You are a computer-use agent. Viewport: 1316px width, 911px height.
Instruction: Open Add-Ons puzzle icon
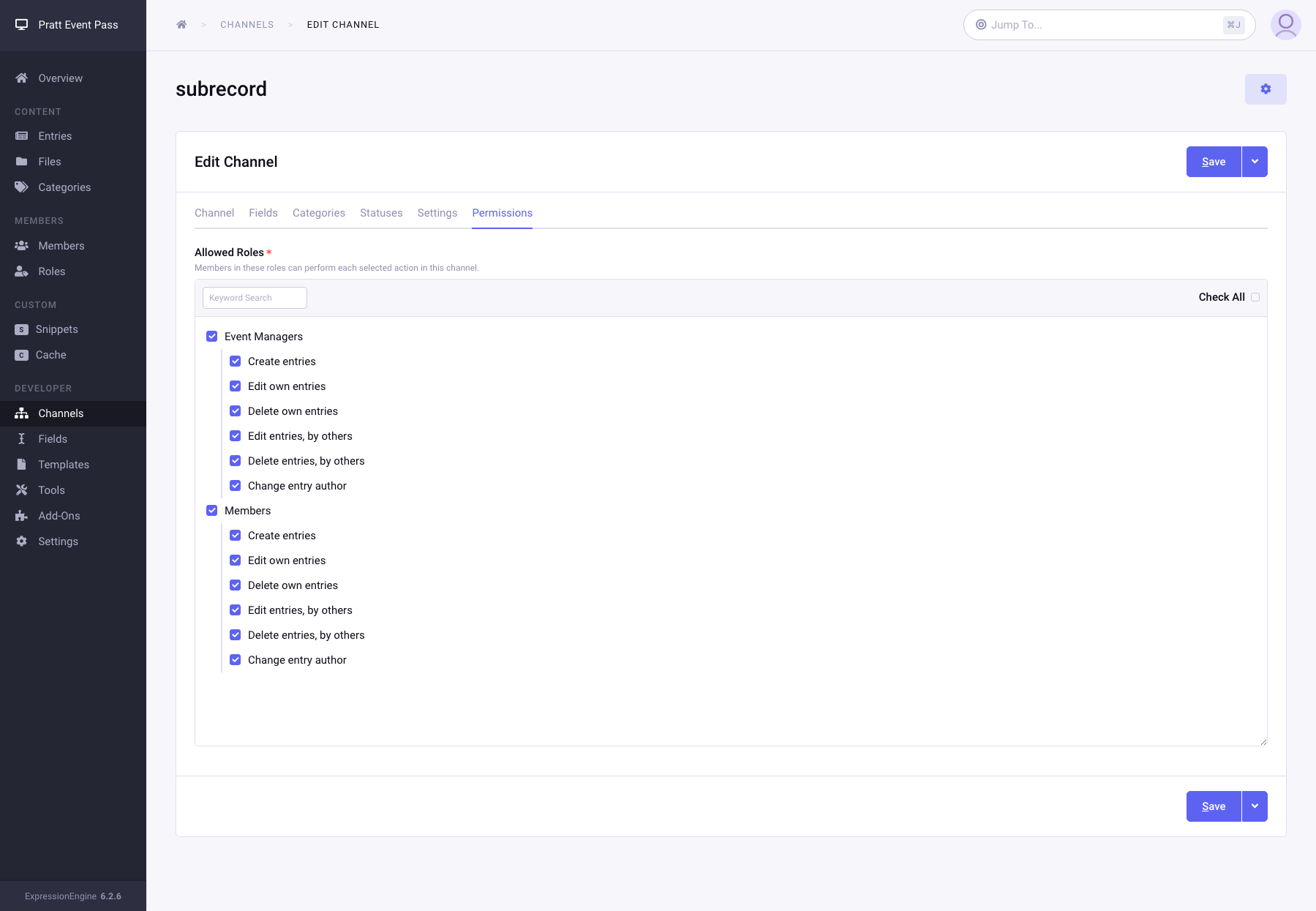(22, 516)
